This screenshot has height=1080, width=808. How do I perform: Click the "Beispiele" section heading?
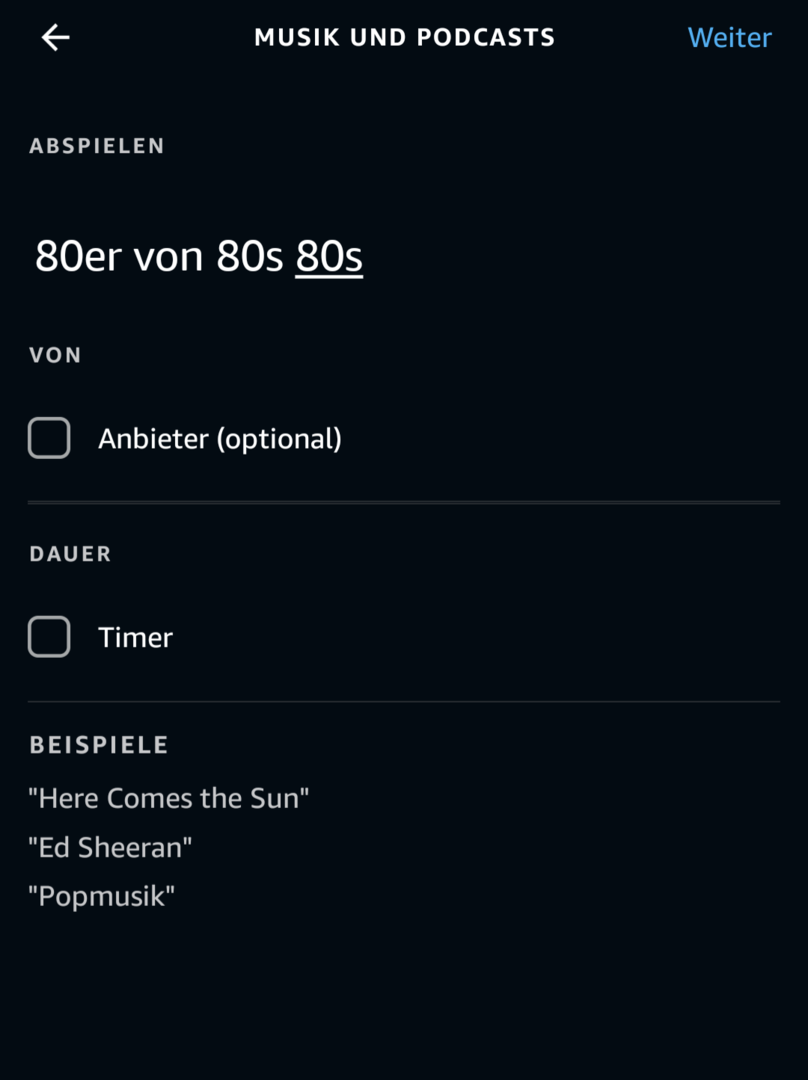98,745
